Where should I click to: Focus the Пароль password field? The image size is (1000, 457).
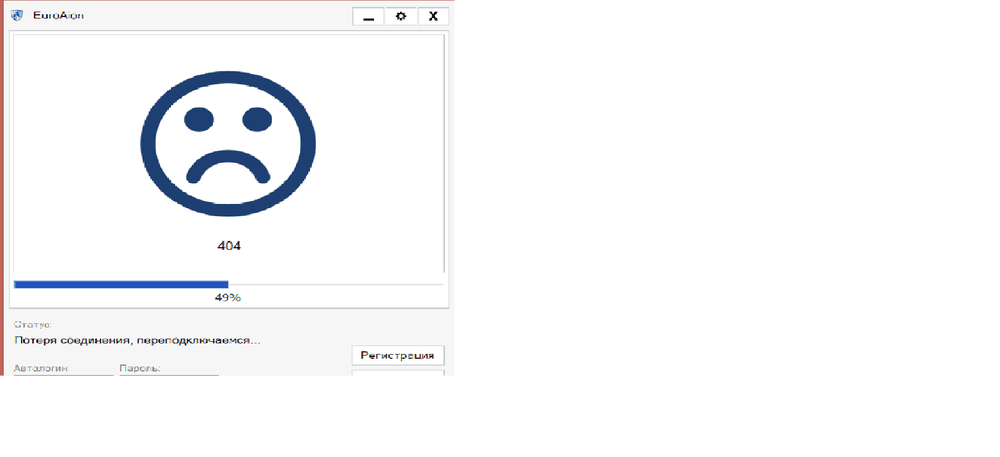coord(169,374)
